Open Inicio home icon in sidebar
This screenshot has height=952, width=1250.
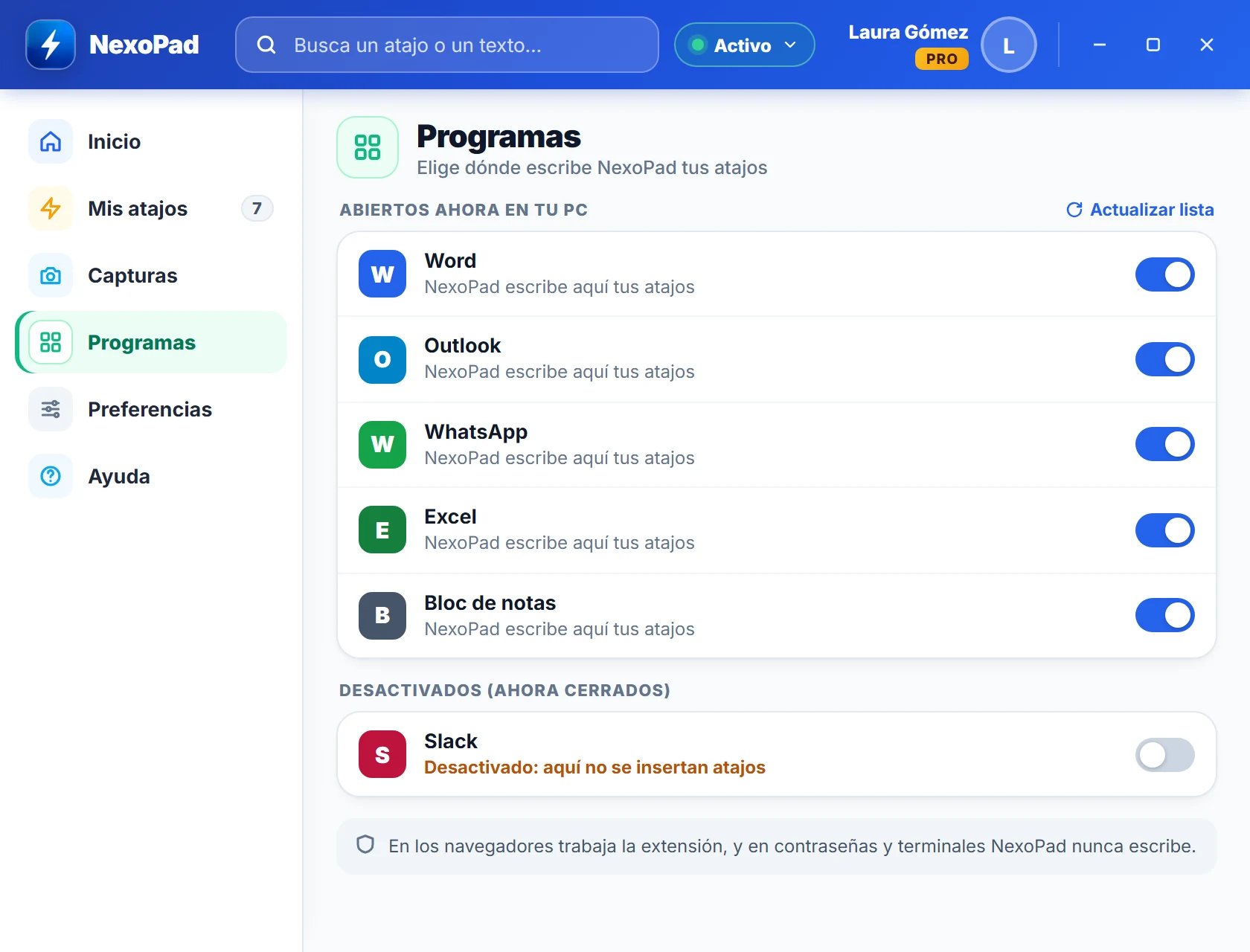click(x=51, y=141)
